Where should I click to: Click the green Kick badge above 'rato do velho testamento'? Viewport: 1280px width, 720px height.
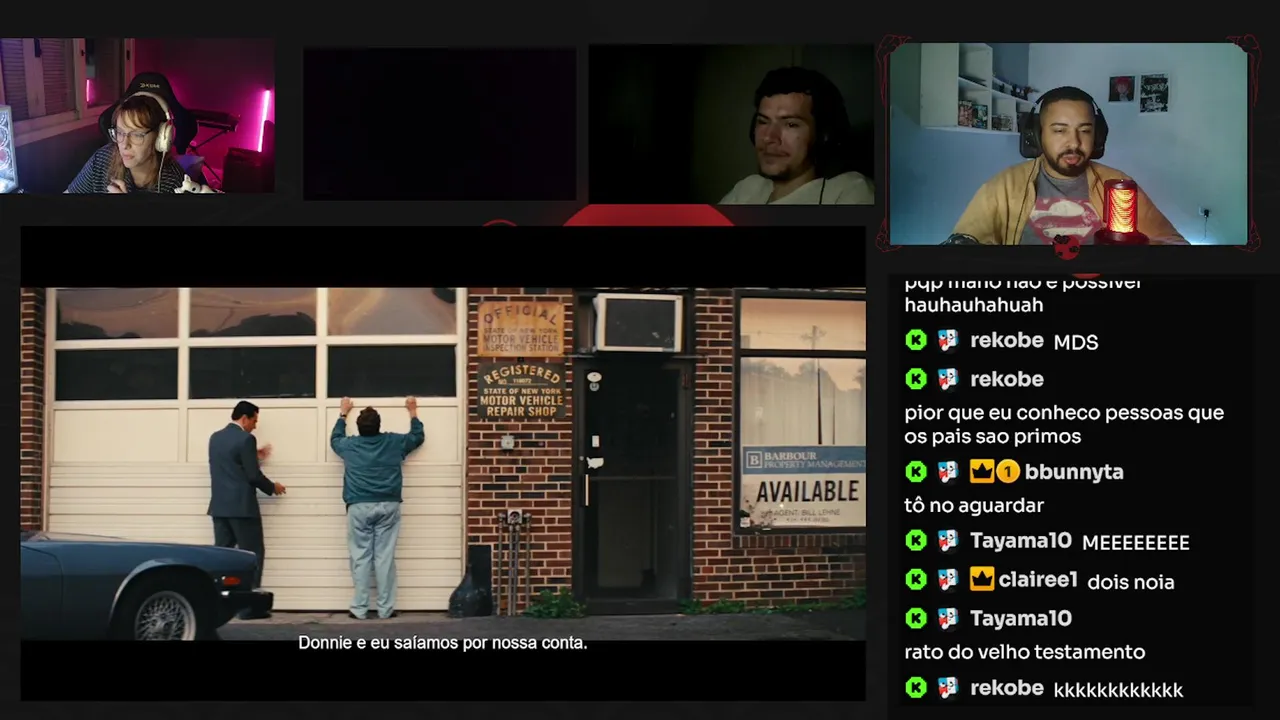point(916,618)
